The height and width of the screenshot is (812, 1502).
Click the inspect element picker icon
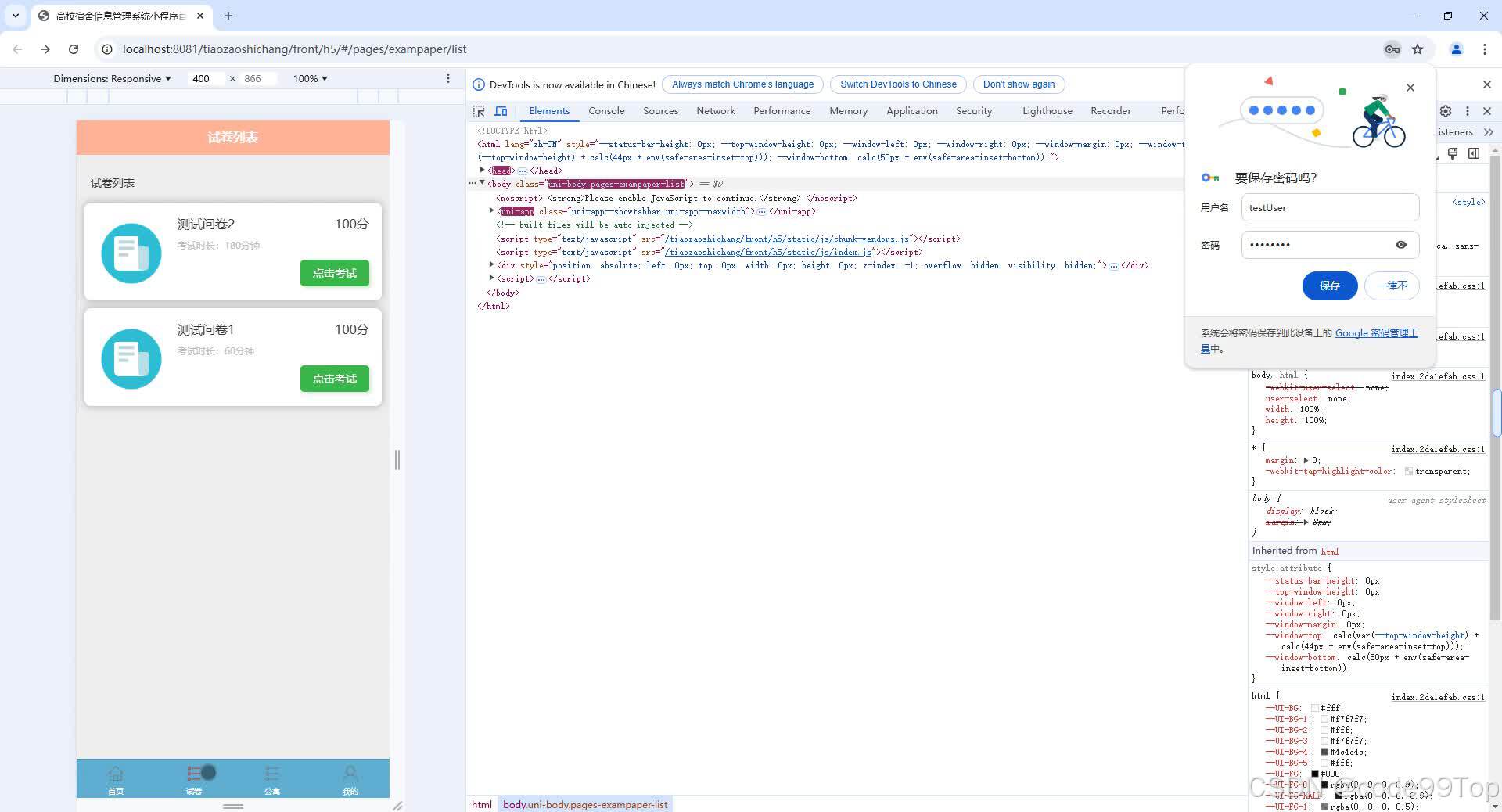479,111
